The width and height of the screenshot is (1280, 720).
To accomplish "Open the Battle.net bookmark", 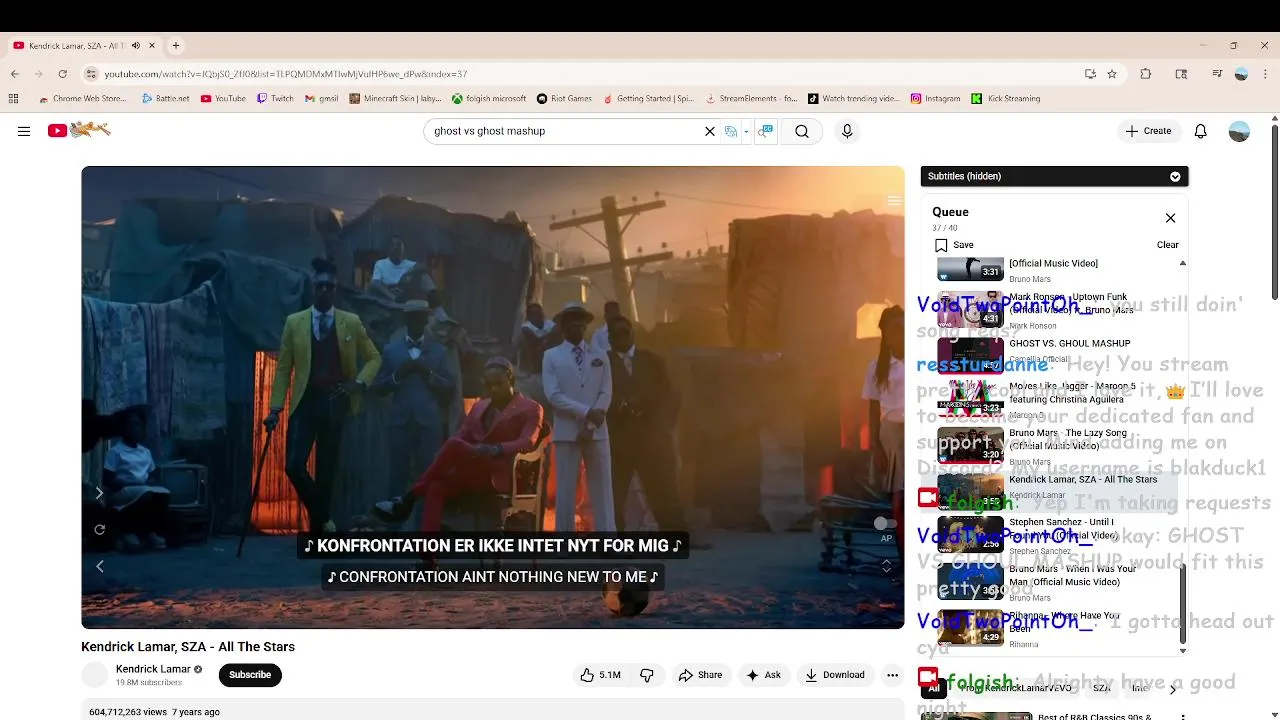I will point(165,99).
